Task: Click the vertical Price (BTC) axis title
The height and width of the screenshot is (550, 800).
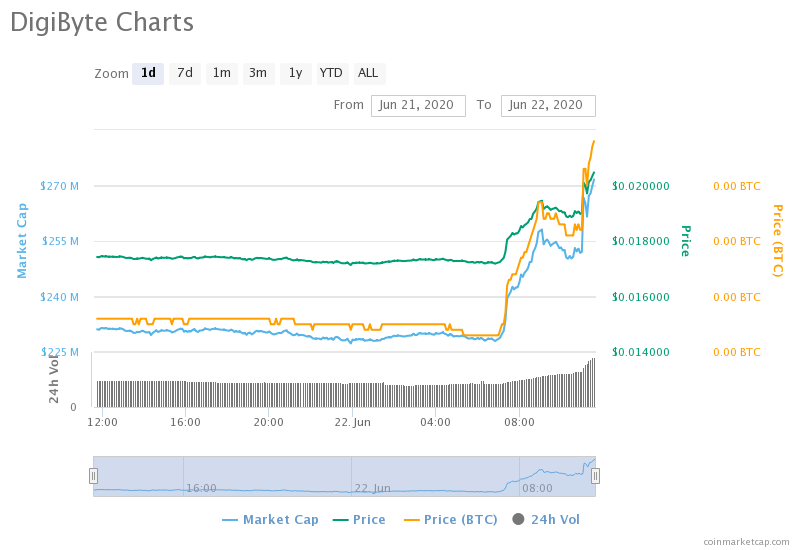Action: point(778,241)
